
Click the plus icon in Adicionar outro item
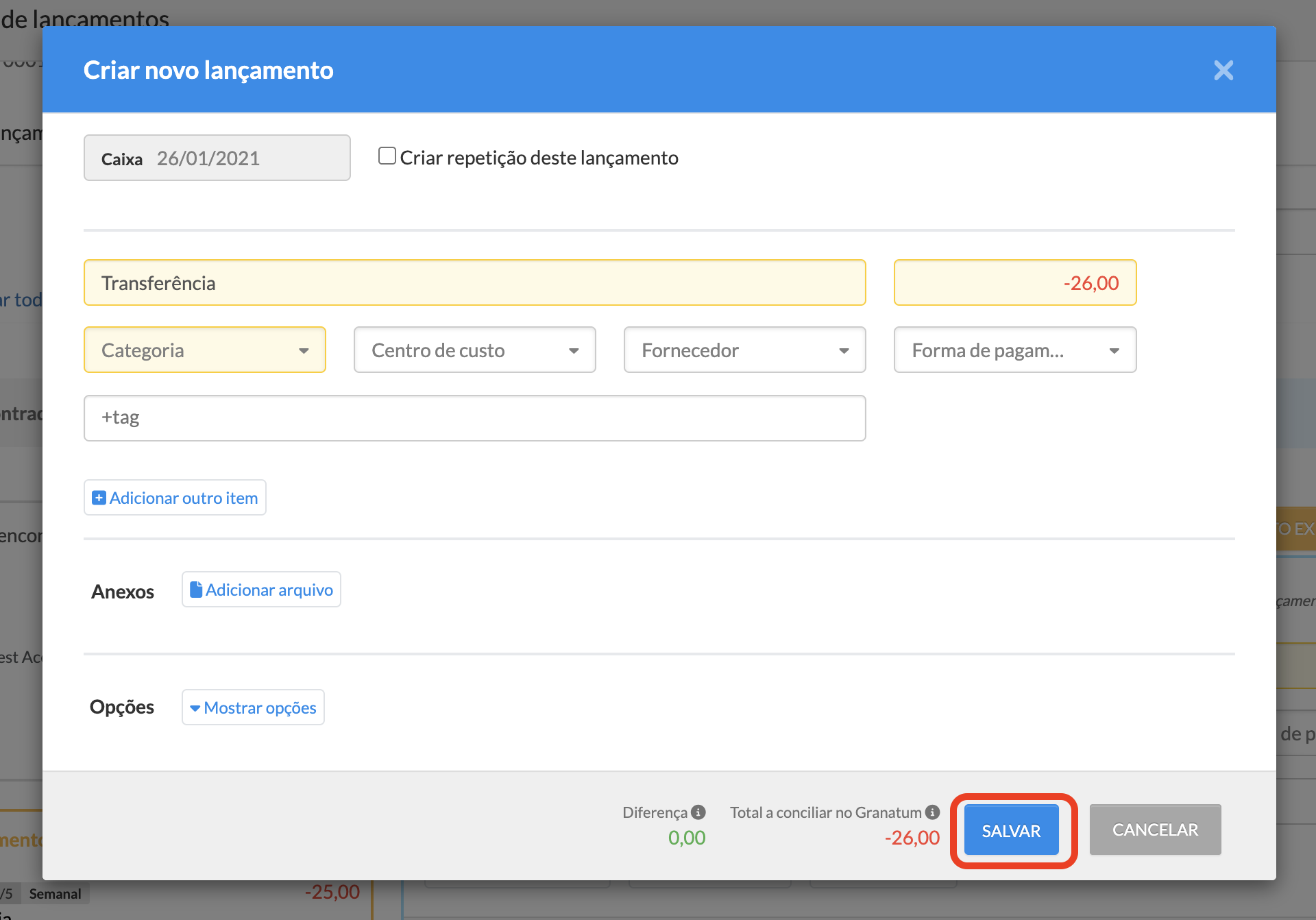[x=99, y=498]
